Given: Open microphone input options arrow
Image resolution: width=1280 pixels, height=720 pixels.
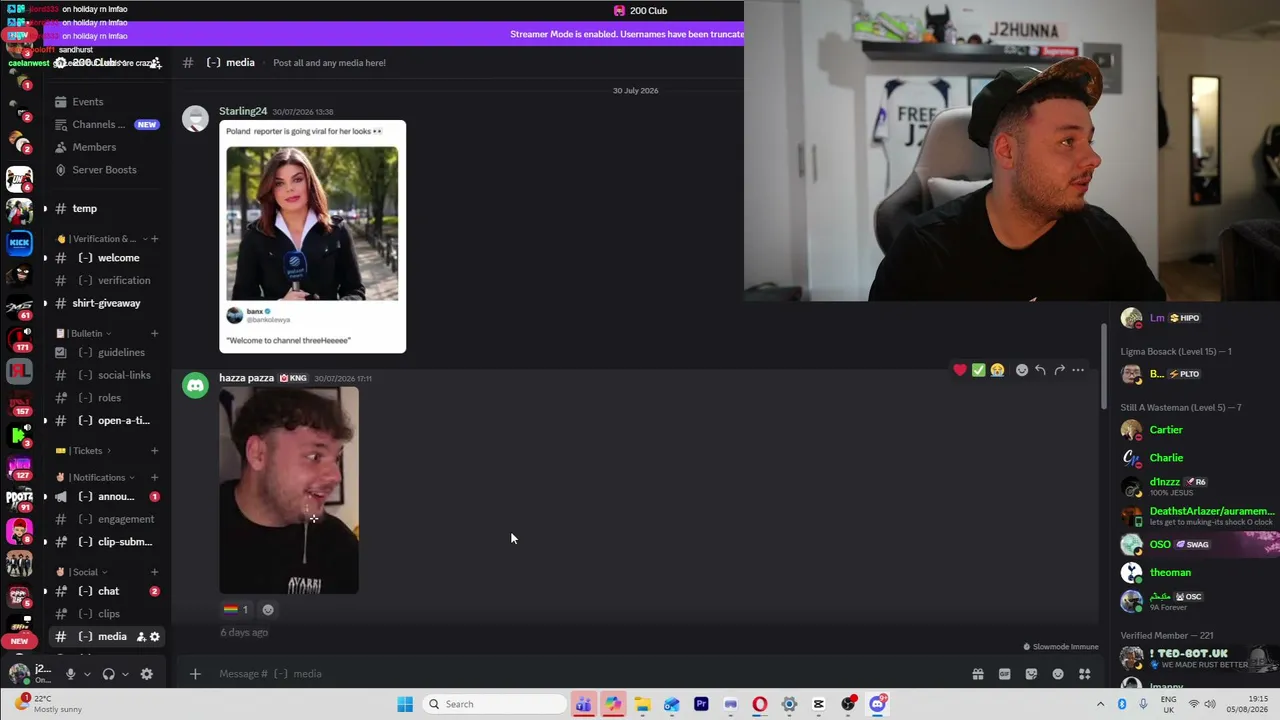Looking at the screenshot, I should tap(87, 674).
